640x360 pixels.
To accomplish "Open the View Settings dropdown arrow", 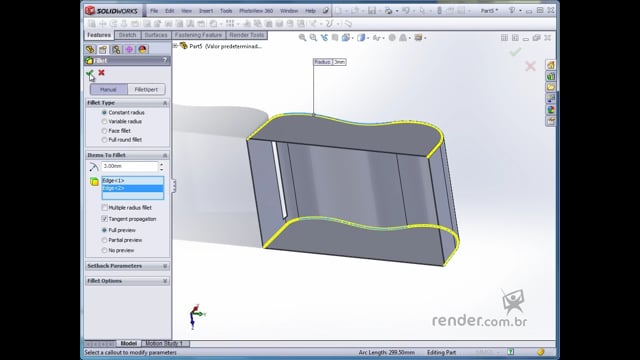I will coord(425,38).
